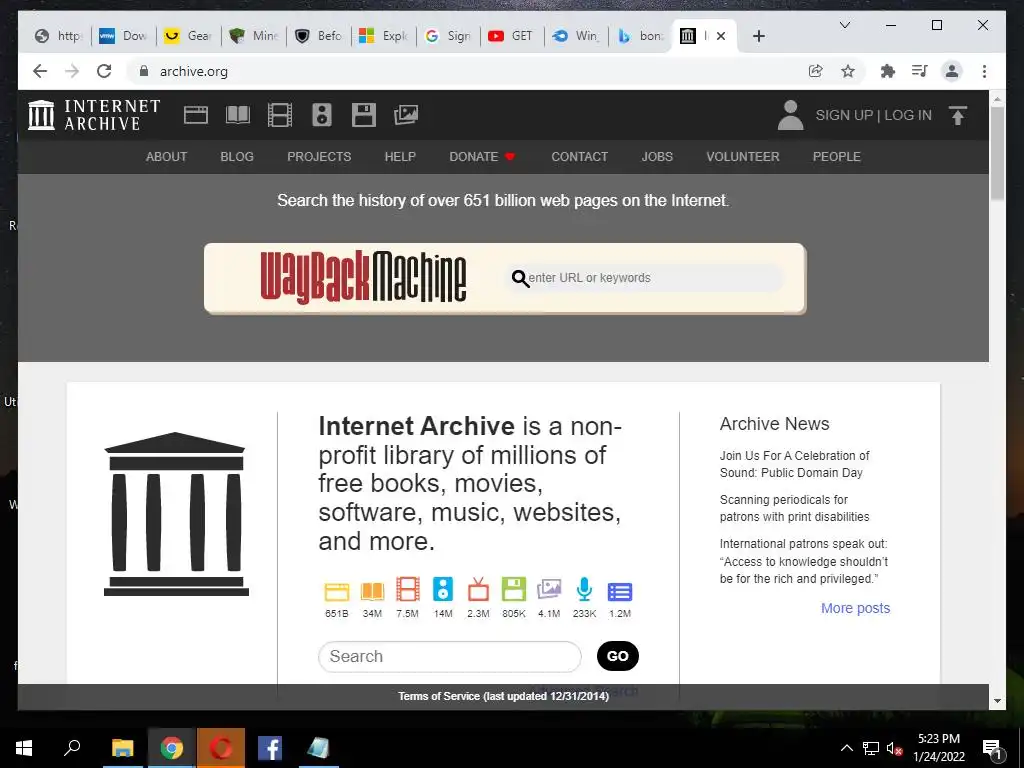The height and width of the screenshot is (768, 1024).
Task: Show hidden system tray icons
Action: tap(846, 748)
